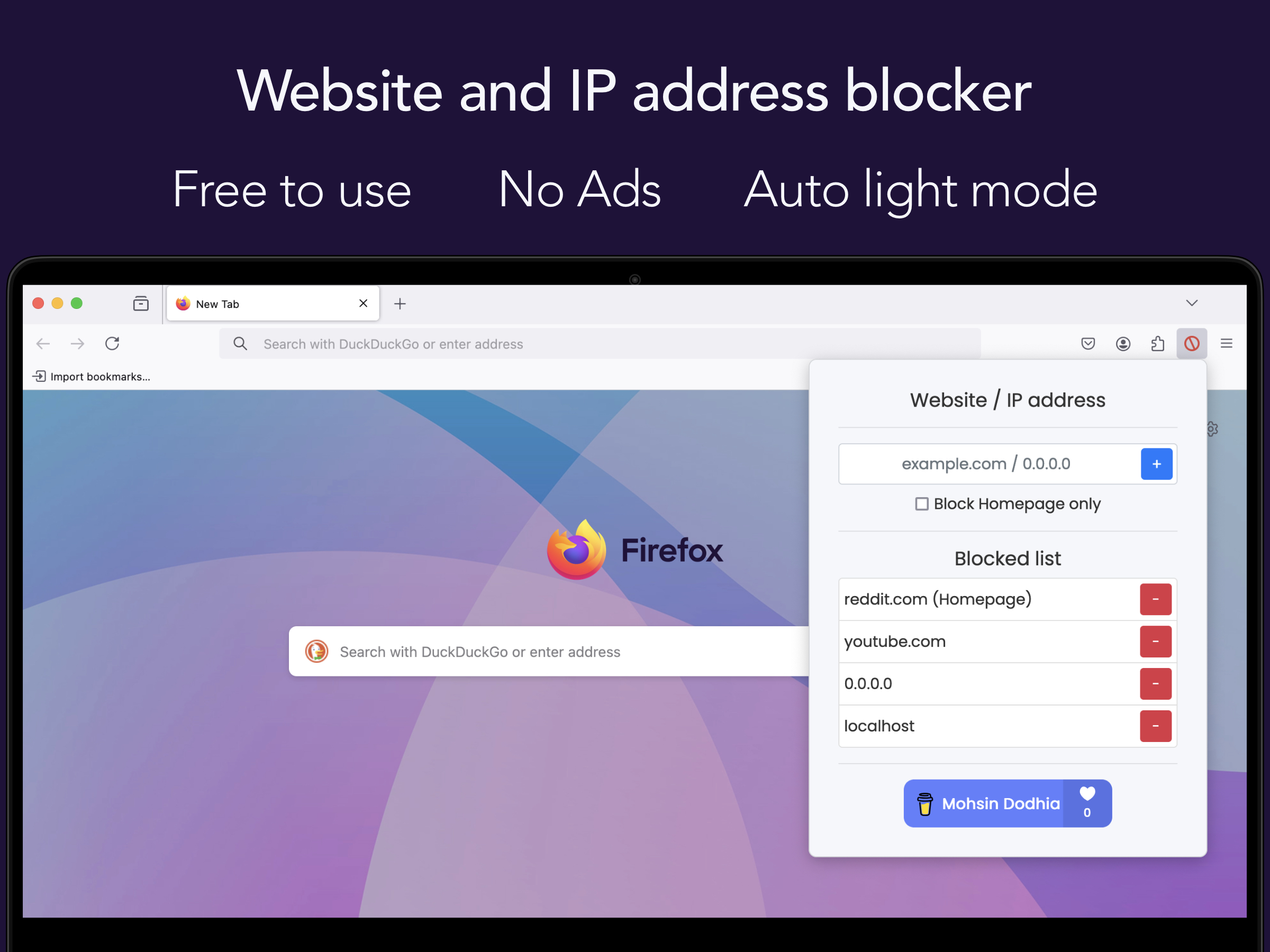Open Firefox hamburger application menu
Screen dimensions: 1270x952
[x=1227, y=343]
